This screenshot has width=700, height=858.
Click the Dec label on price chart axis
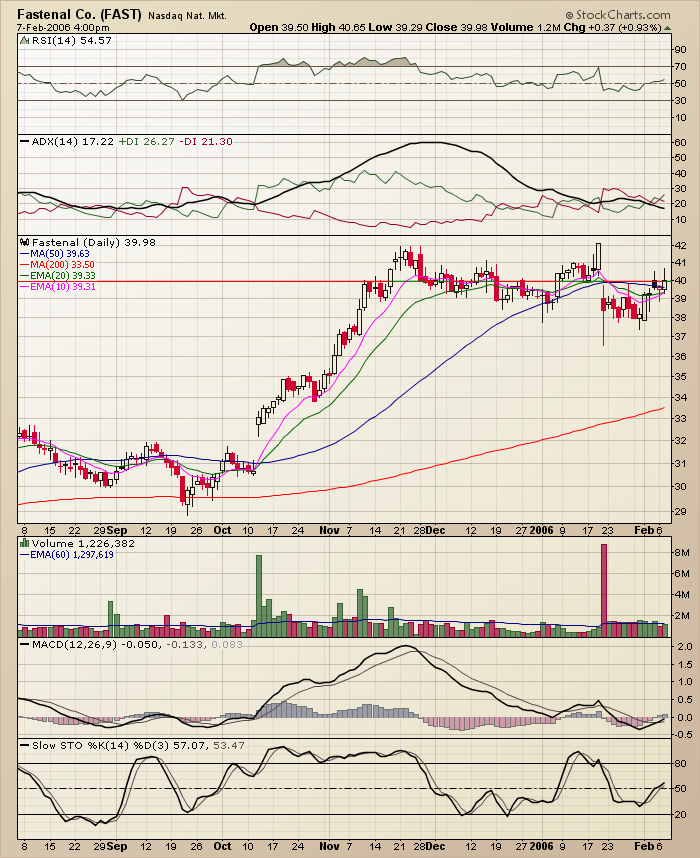coord(436,530)
